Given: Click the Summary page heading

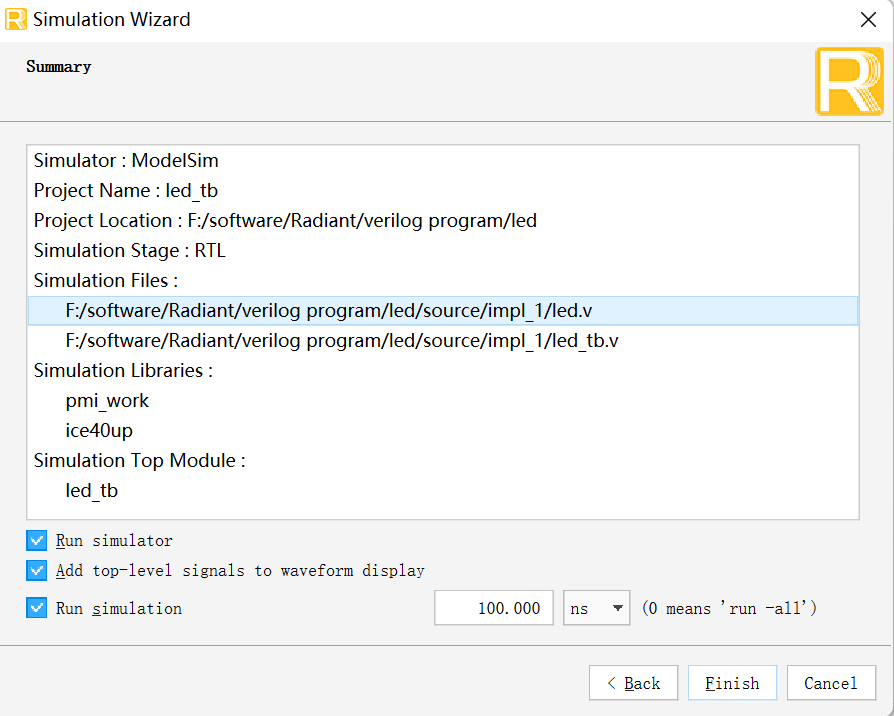Looking at the screenshot, I should [x=59, y=67].
